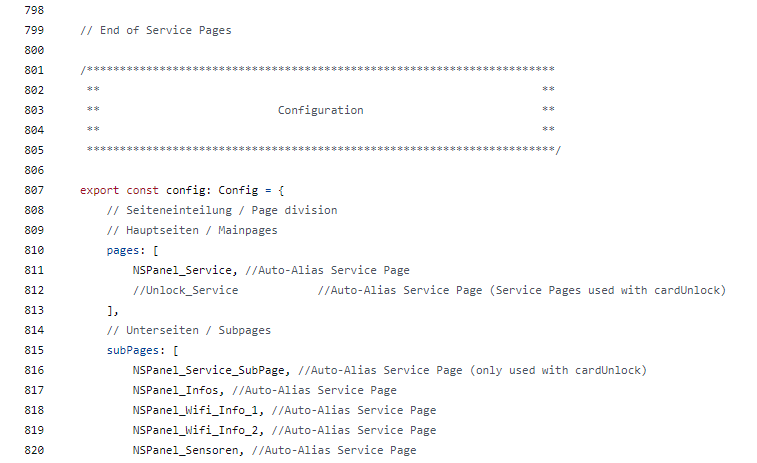
Task: Click the 'subPages' property name
Action: pos(133,351)
